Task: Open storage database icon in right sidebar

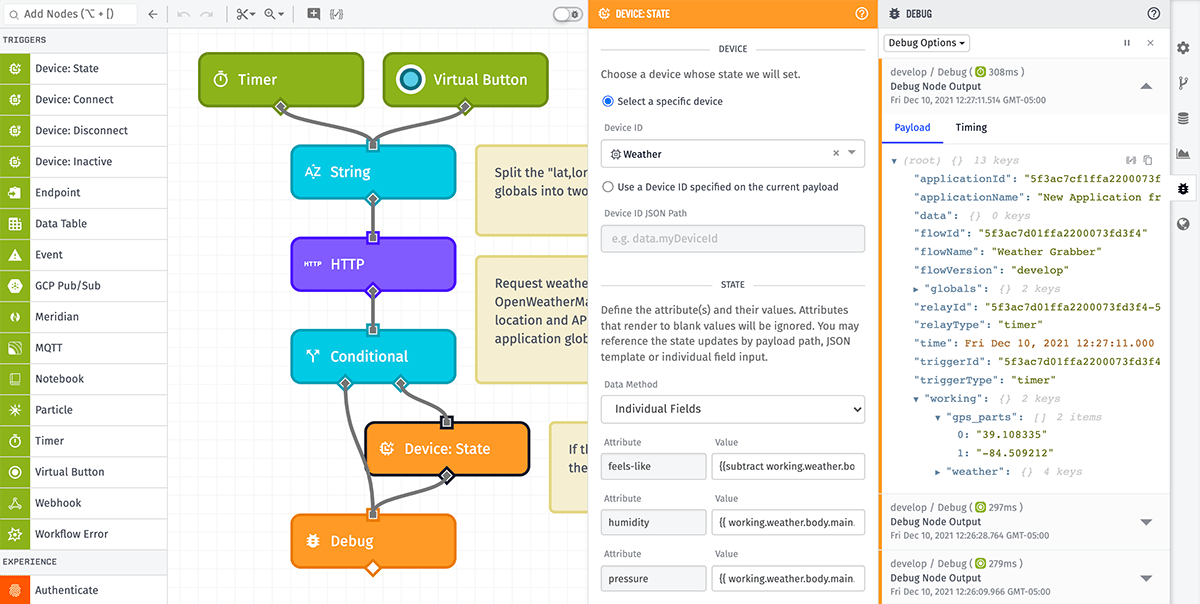Action: (x=1183, y=118)
